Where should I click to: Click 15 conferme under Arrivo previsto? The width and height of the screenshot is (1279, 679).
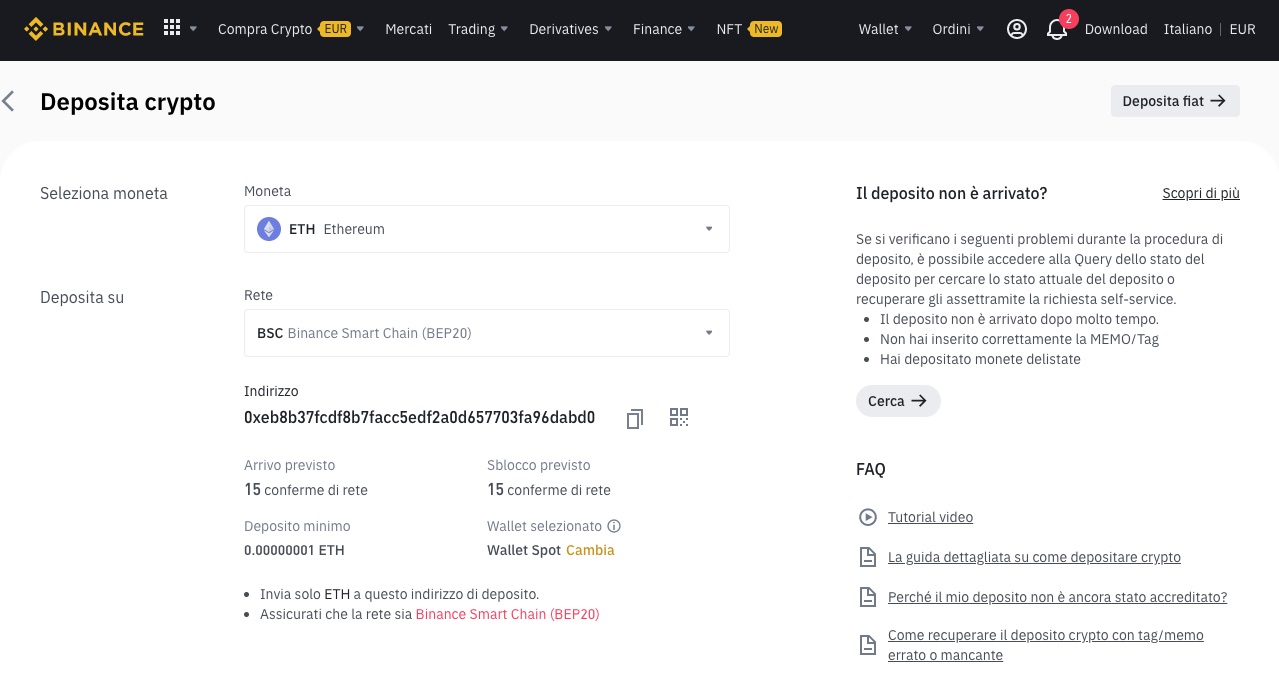[306, 490]
